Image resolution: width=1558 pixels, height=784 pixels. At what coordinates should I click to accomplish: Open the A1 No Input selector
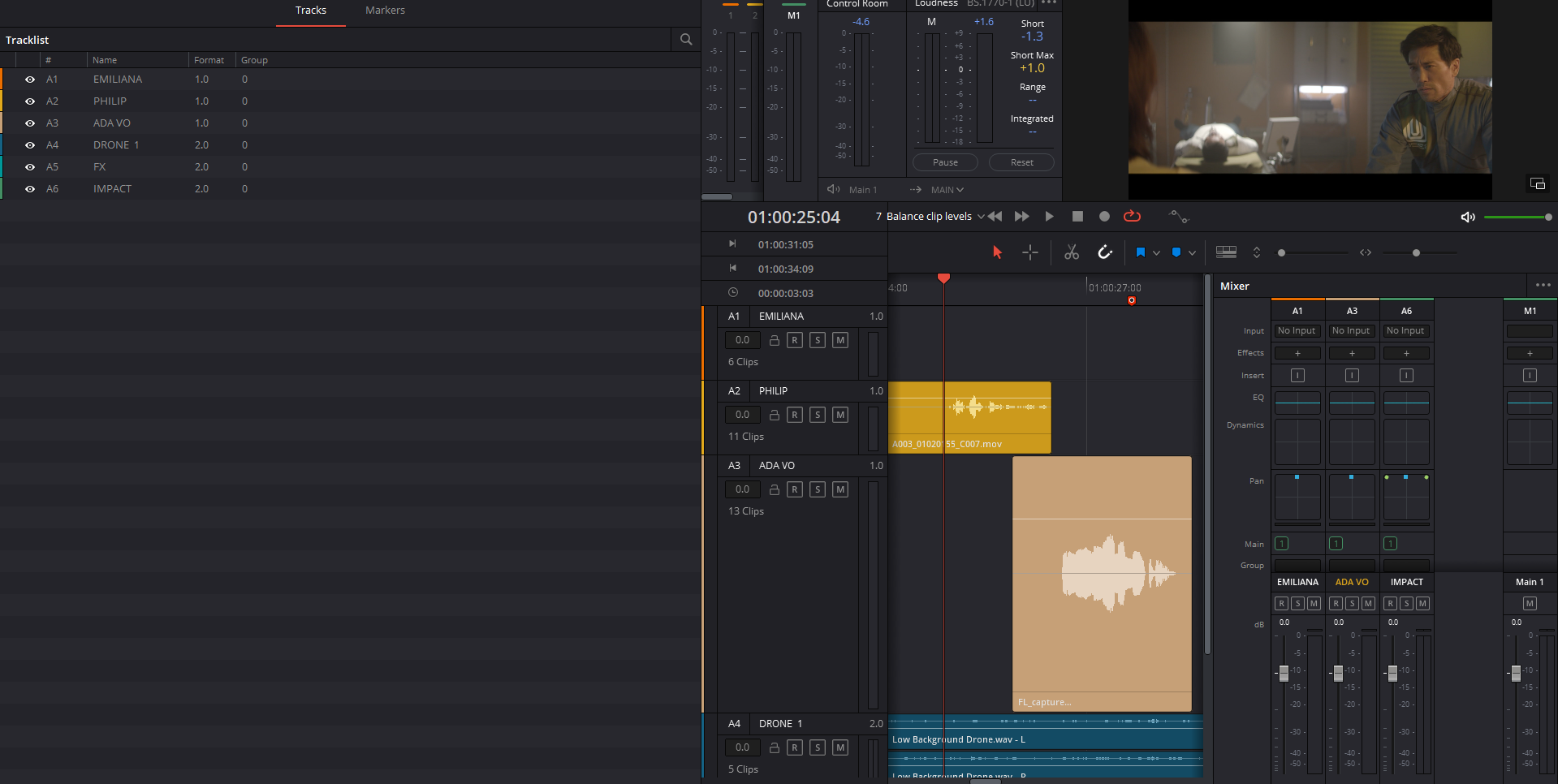point(1297,331)
